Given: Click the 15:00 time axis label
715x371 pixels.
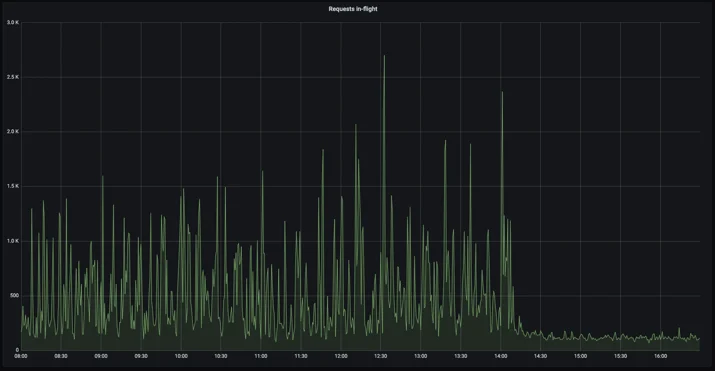Looking at the screenshot, I should pyautogui.click(x=580, y=356).
